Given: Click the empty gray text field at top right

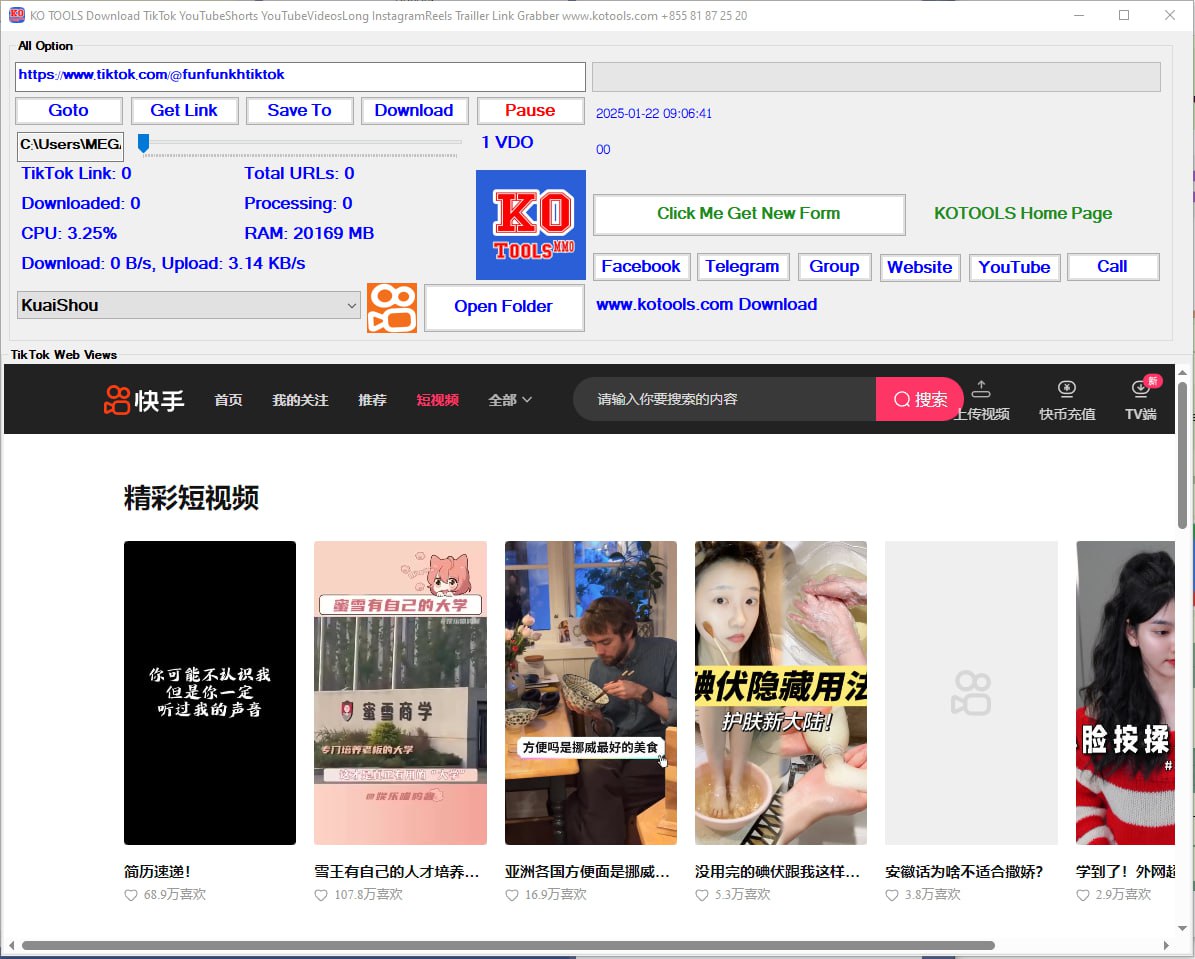Looking at the screenshot, I should click(876, 77).
